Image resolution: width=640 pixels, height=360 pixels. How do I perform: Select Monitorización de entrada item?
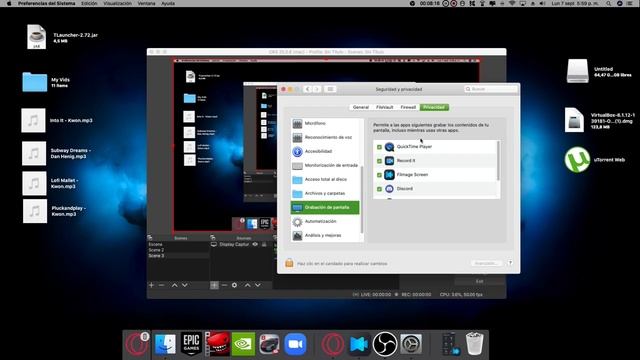[326, 165]
